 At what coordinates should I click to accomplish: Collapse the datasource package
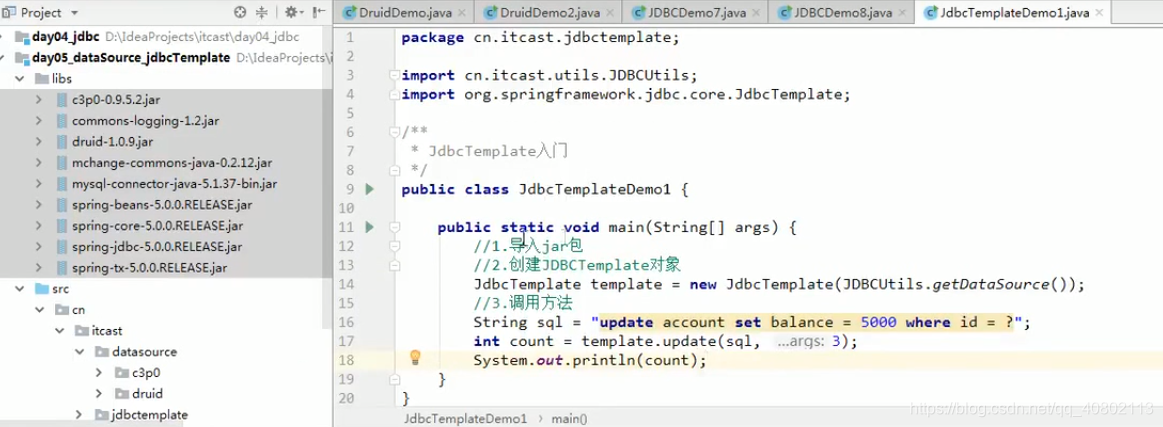pos(79,352)
